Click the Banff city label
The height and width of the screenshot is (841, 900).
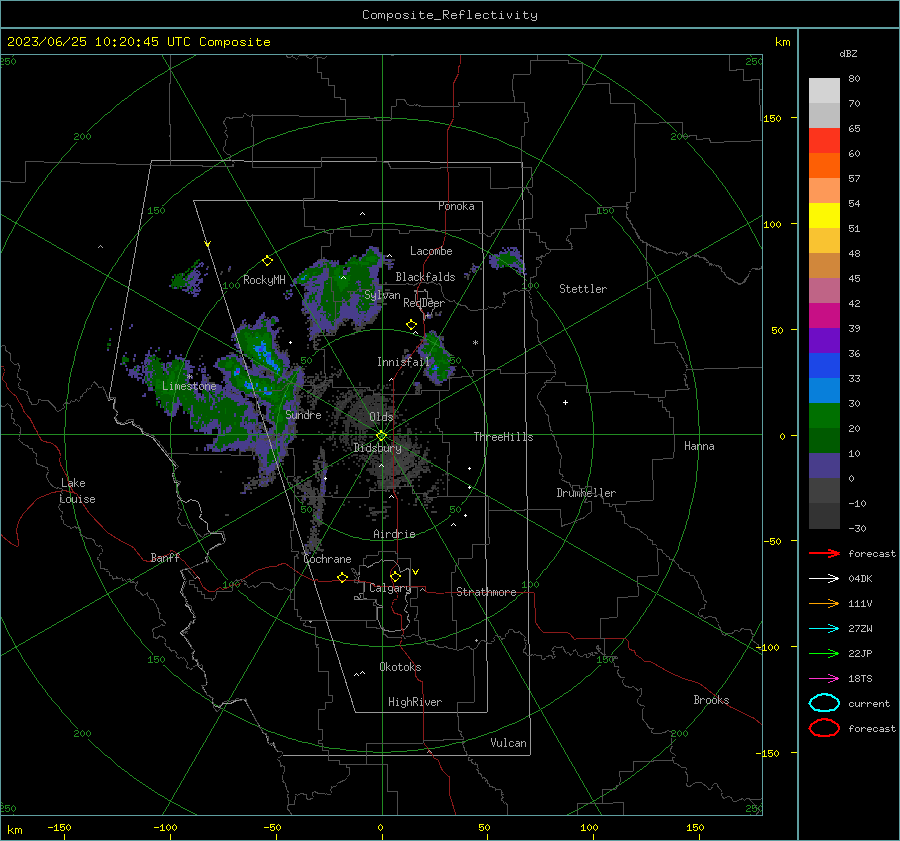[x=165, y=557]
